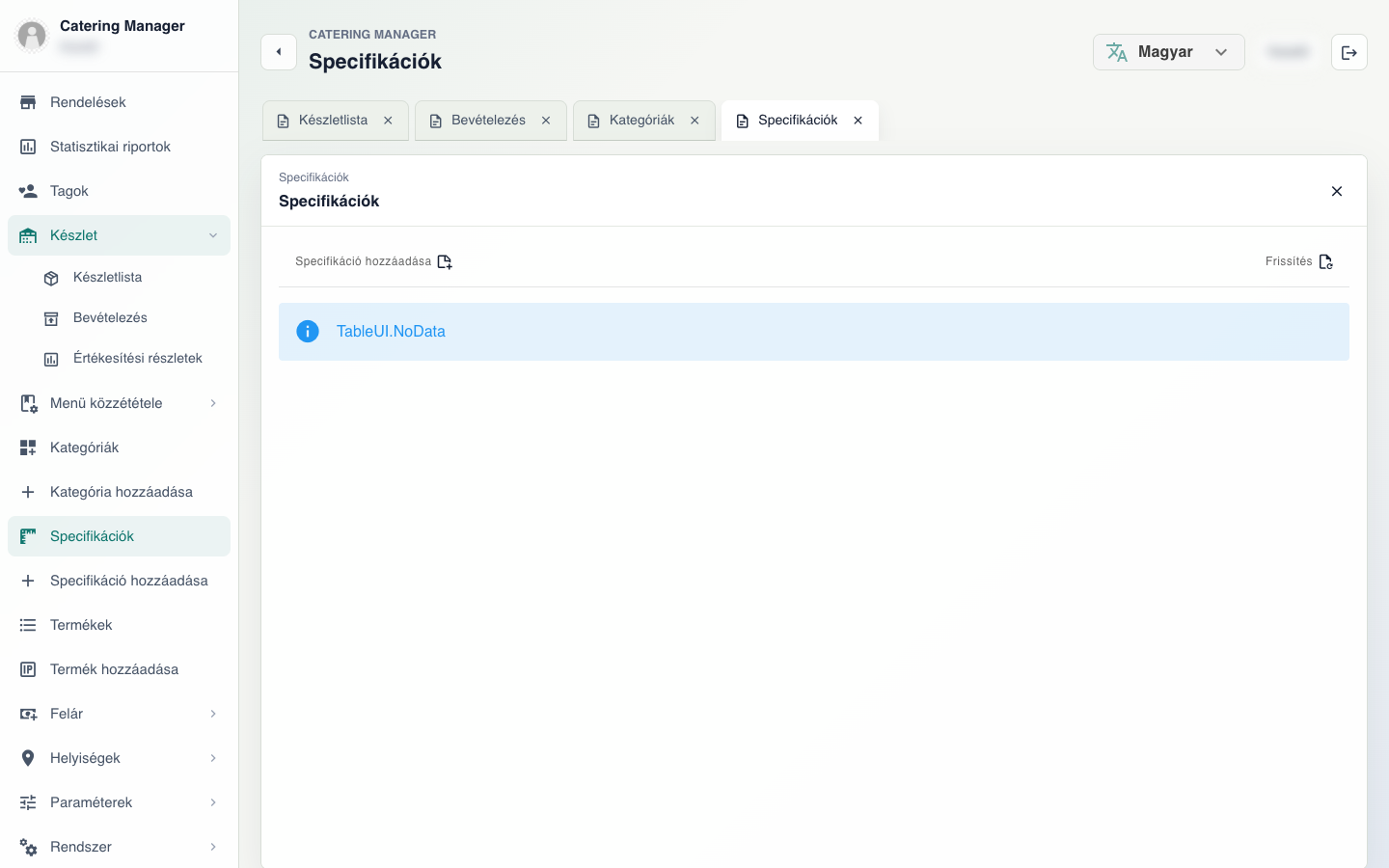Click the info icon in TableUI.NoData banner
The height and width of the screenshot is (868, 1389).
tap(308, 332)
